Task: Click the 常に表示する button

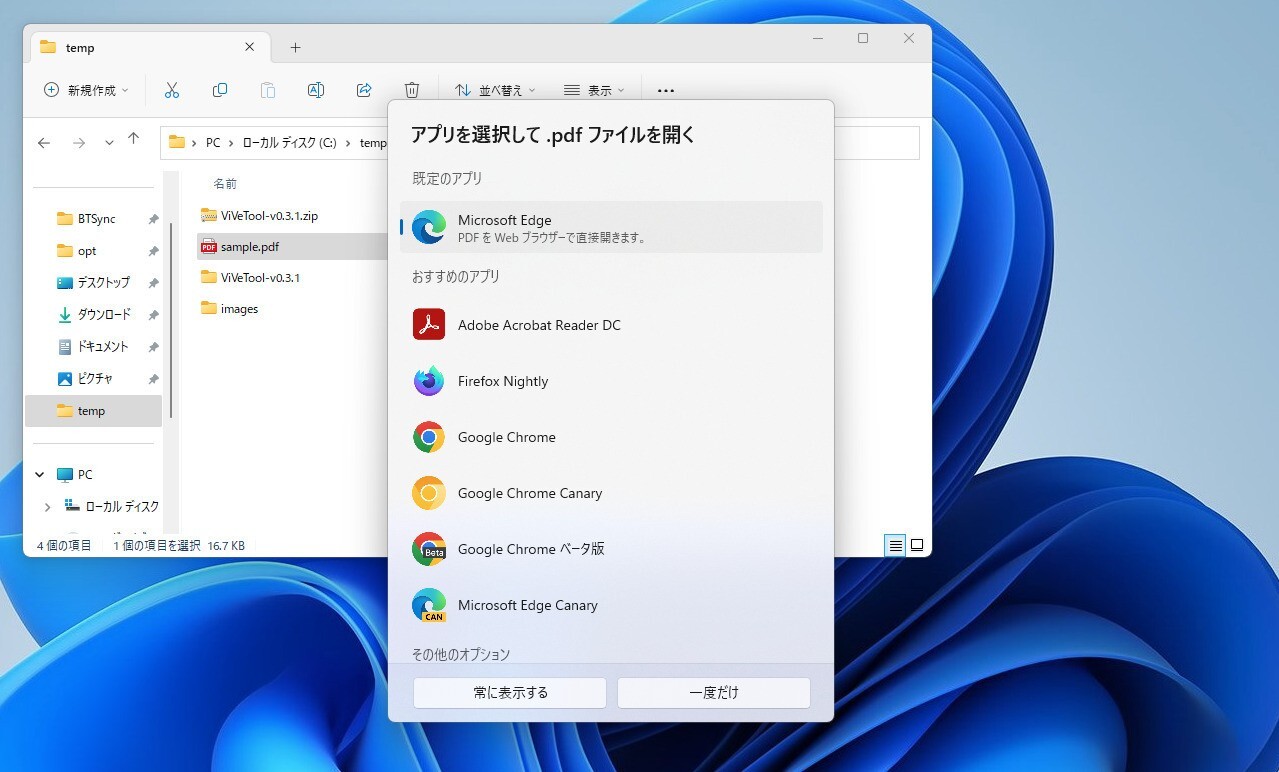Action: (510, 692)
